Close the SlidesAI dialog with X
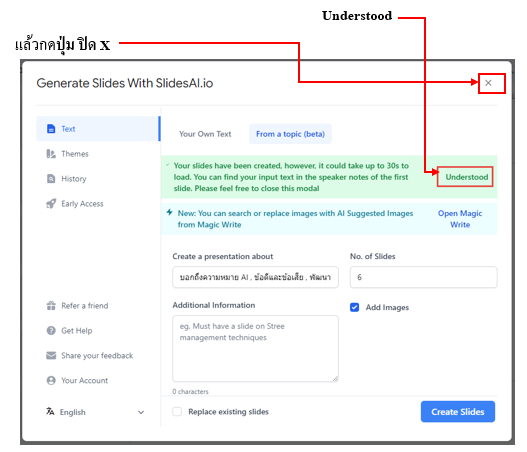 (x=488, y=83)
